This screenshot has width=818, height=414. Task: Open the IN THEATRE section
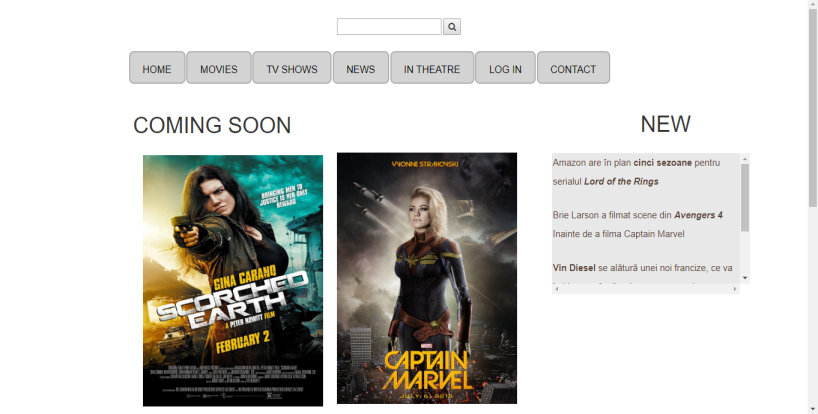(x=432, y=69)
